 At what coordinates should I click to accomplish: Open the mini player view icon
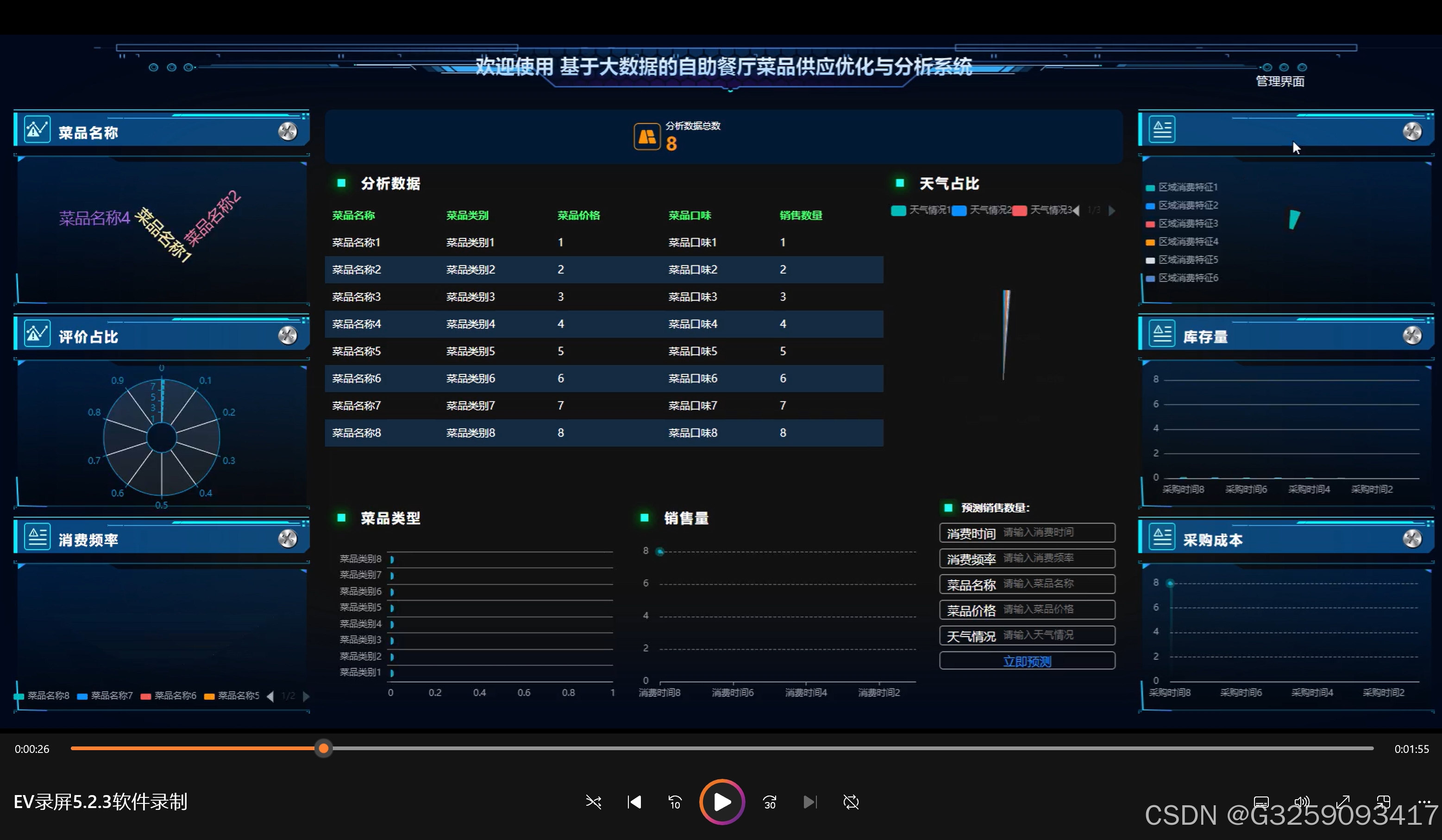[1383, 801]
